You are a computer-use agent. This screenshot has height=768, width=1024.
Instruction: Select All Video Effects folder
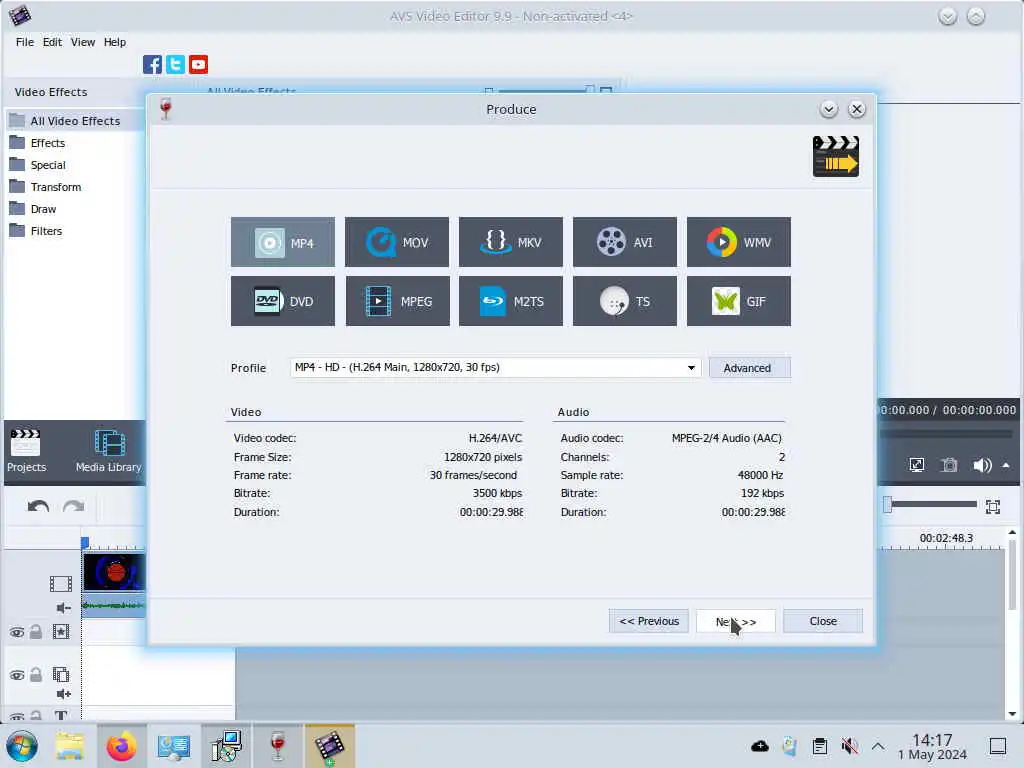[x=75, y=121]
